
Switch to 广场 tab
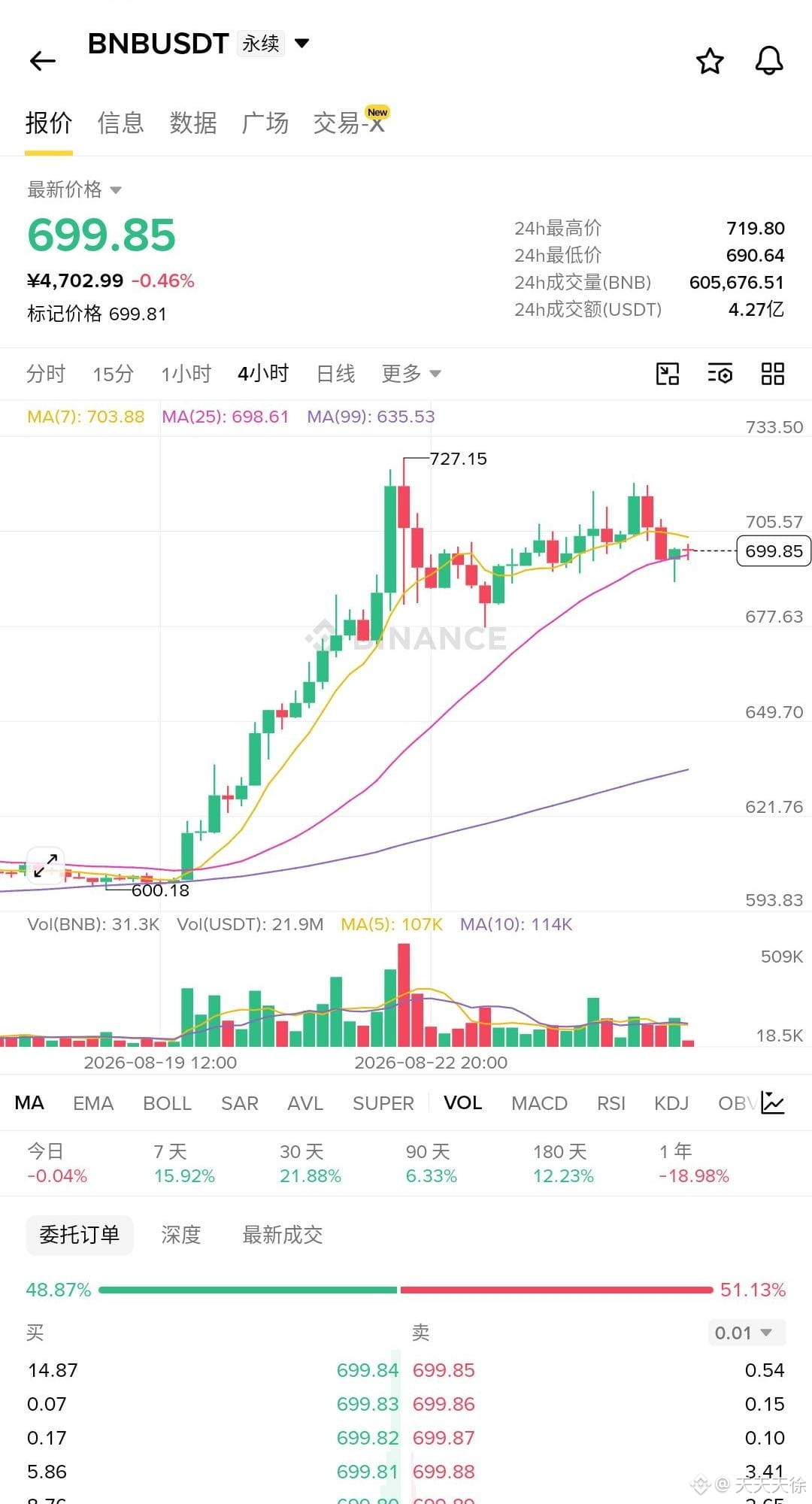coord(265,123)
